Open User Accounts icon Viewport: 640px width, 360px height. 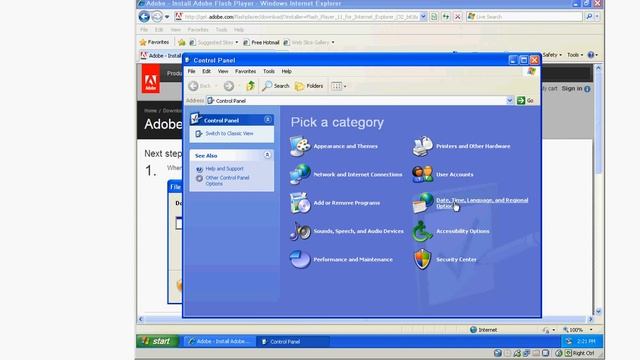pyautogui.click(x=422, y=174)
